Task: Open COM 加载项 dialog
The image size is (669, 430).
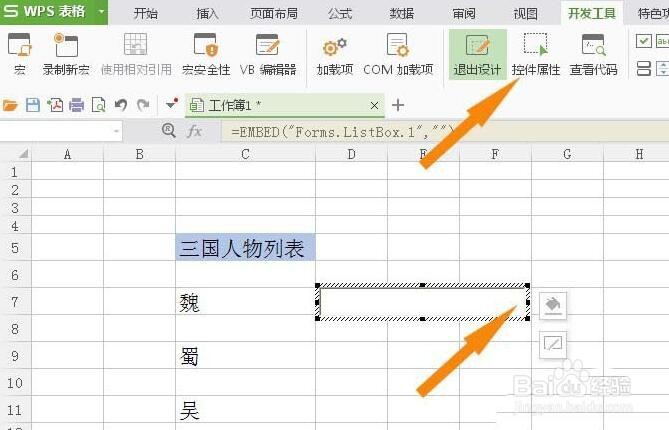Action: click(398, 54)
